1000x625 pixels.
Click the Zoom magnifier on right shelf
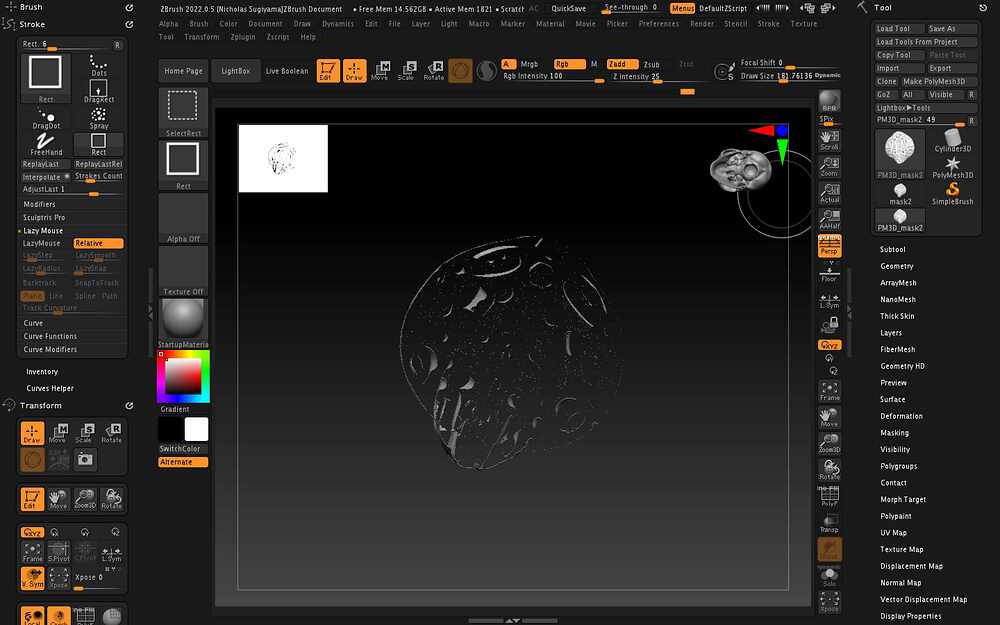[829, 166]
